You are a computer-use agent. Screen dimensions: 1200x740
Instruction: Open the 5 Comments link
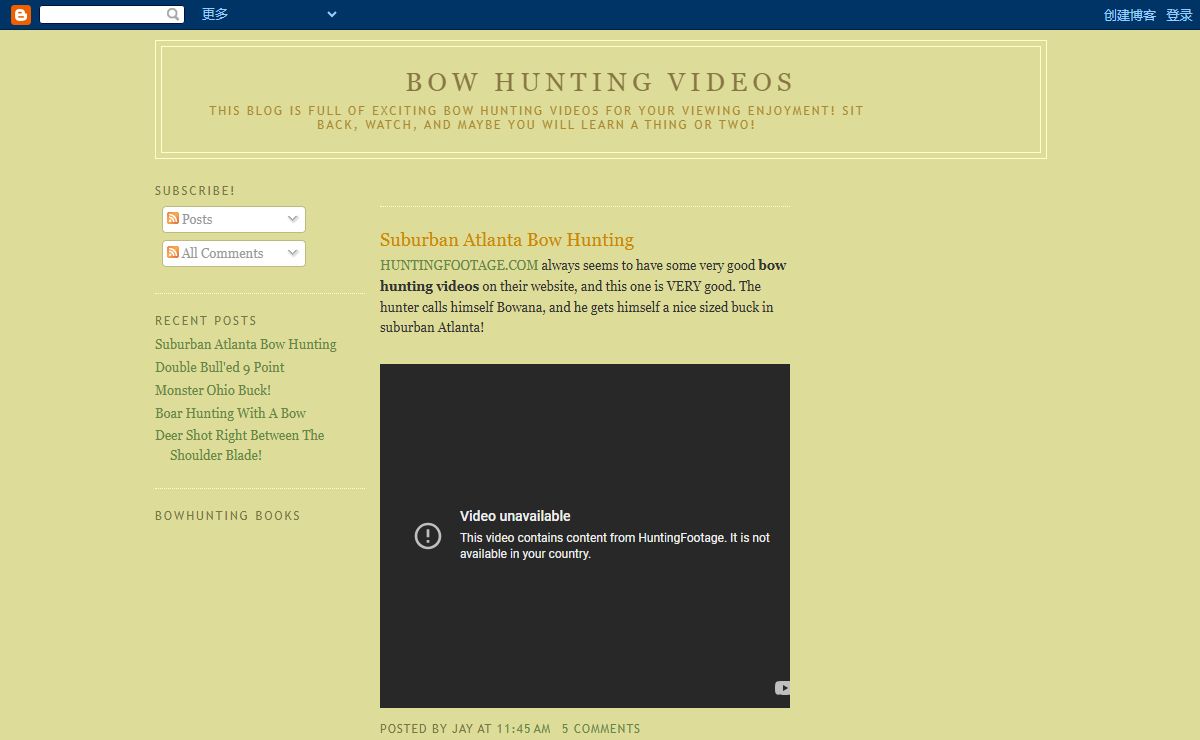601,729
